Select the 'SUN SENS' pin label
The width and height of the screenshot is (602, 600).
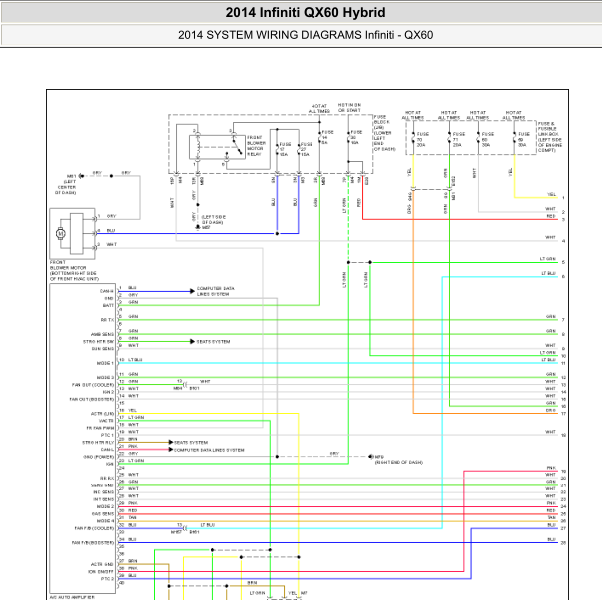click(x=103, y=349)
